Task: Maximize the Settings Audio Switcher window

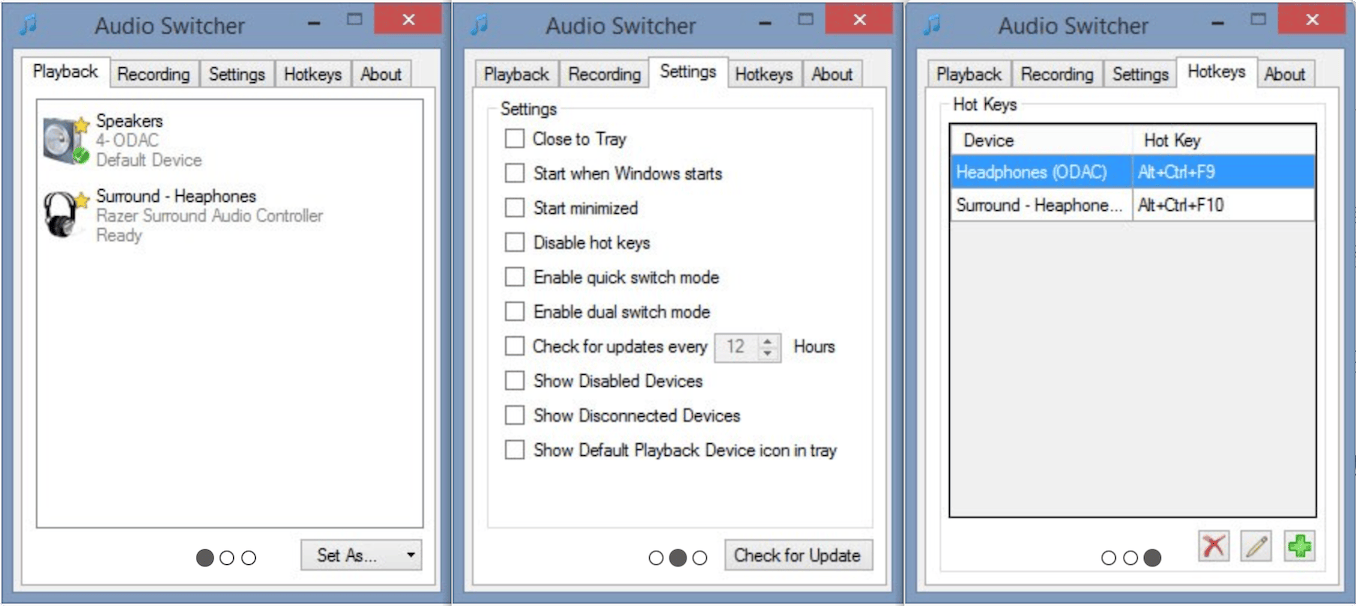Action: (x=806, y=19)
